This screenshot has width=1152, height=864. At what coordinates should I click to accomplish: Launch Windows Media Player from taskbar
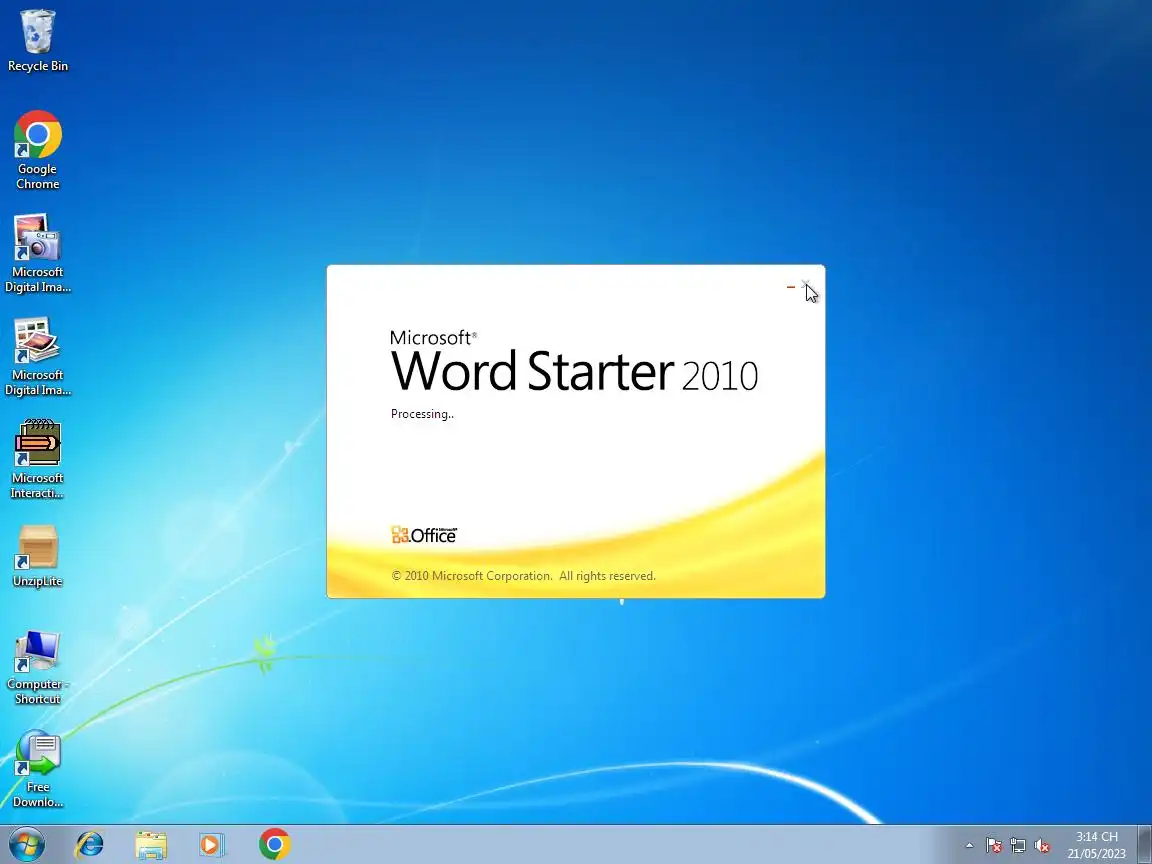pyautogui.click(x=212, y=845)
